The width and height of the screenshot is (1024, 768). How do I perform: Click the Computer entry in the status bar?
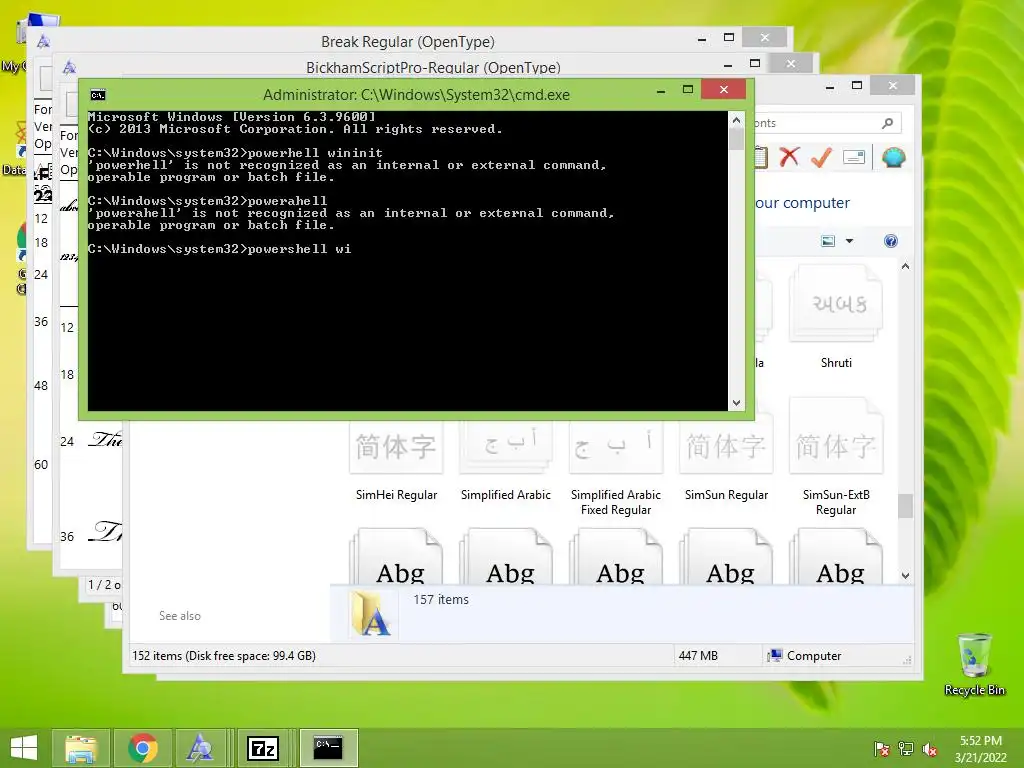tap(805, 655)
